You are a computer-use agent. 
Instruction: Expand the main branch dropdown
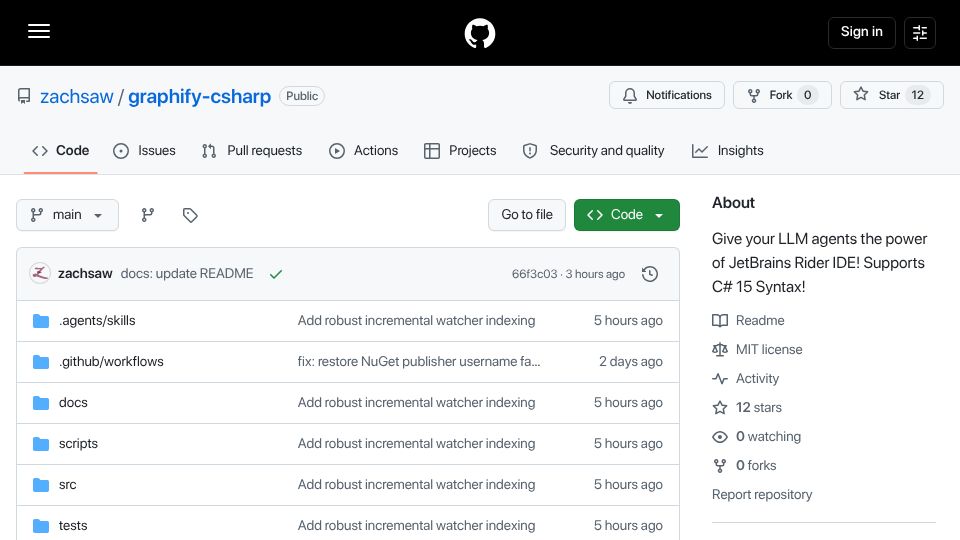(x=67, y=215)
